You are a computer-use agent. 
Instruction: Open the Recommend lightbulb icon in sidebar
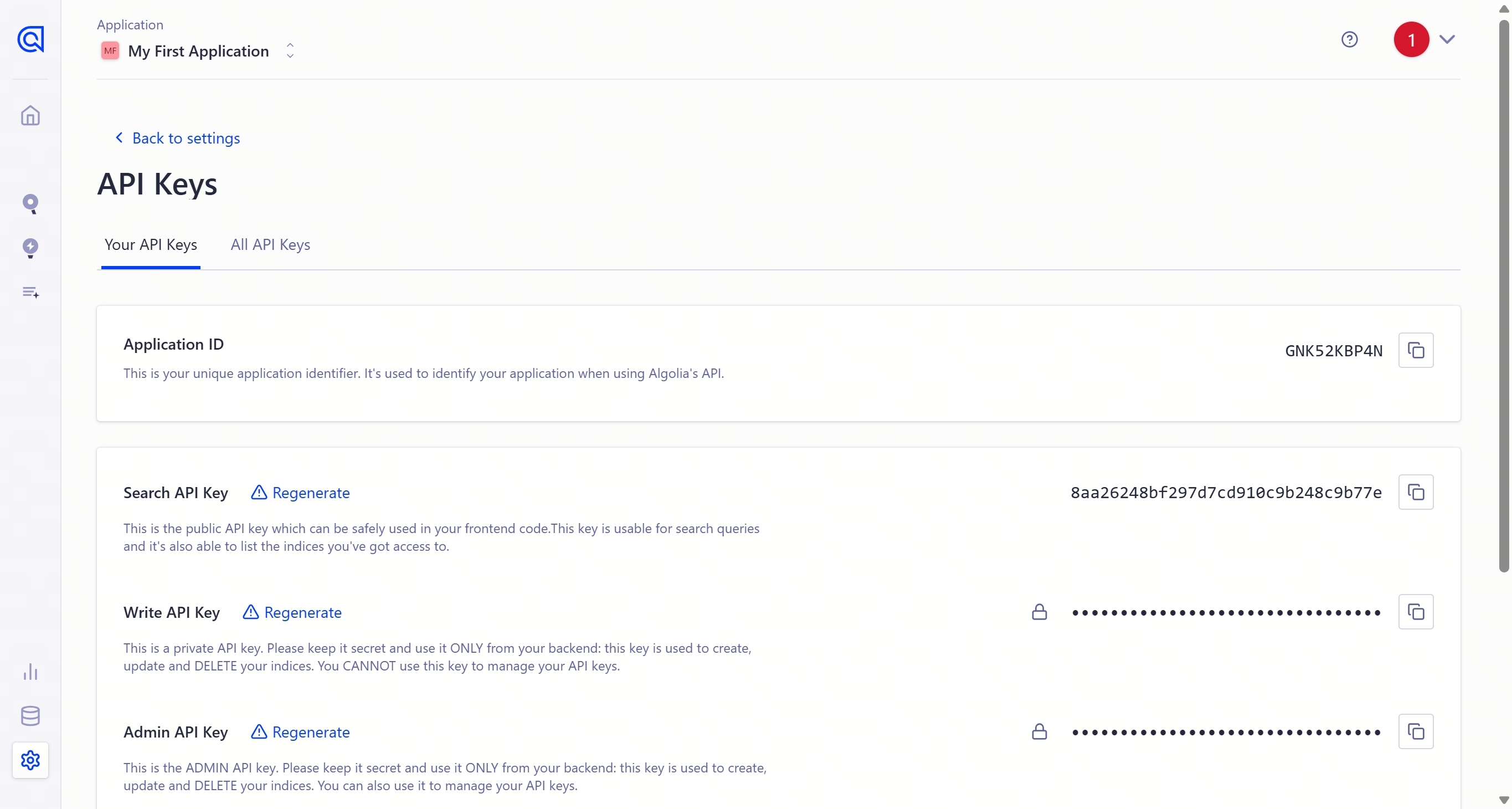(30, 248)
